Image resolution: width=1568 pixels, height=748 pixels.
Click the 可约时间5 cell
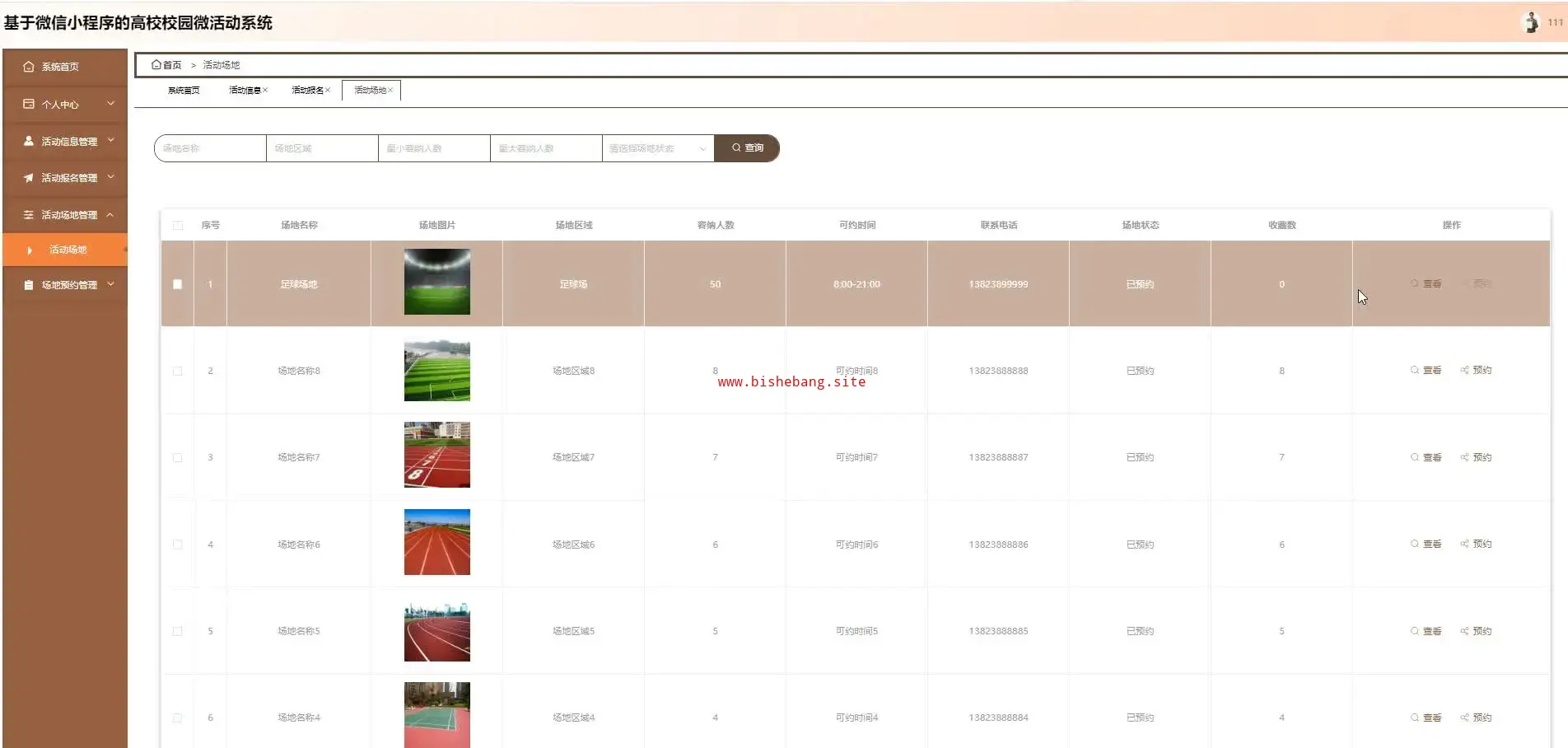856,631
